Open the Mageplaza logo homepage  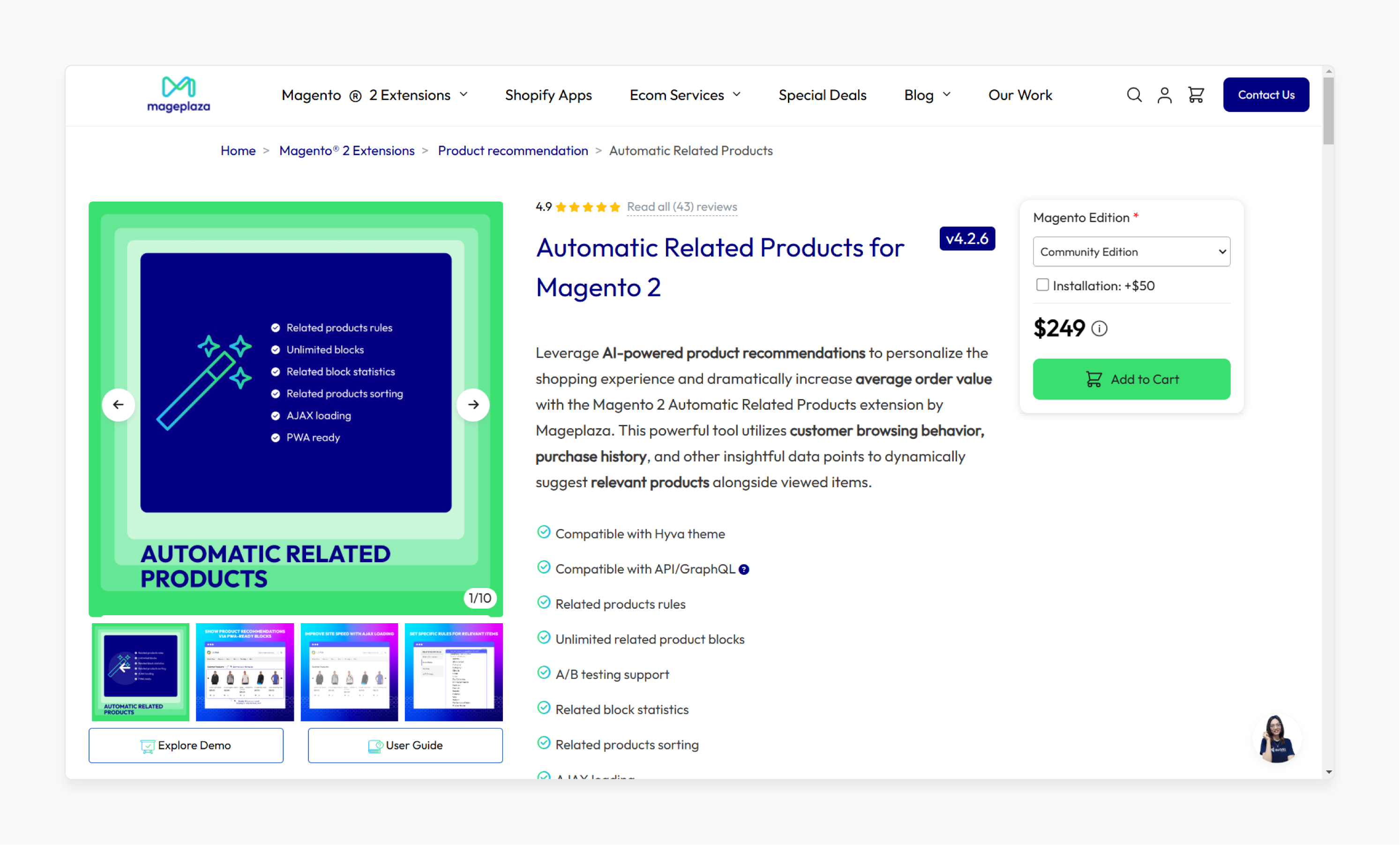point(179,94)
